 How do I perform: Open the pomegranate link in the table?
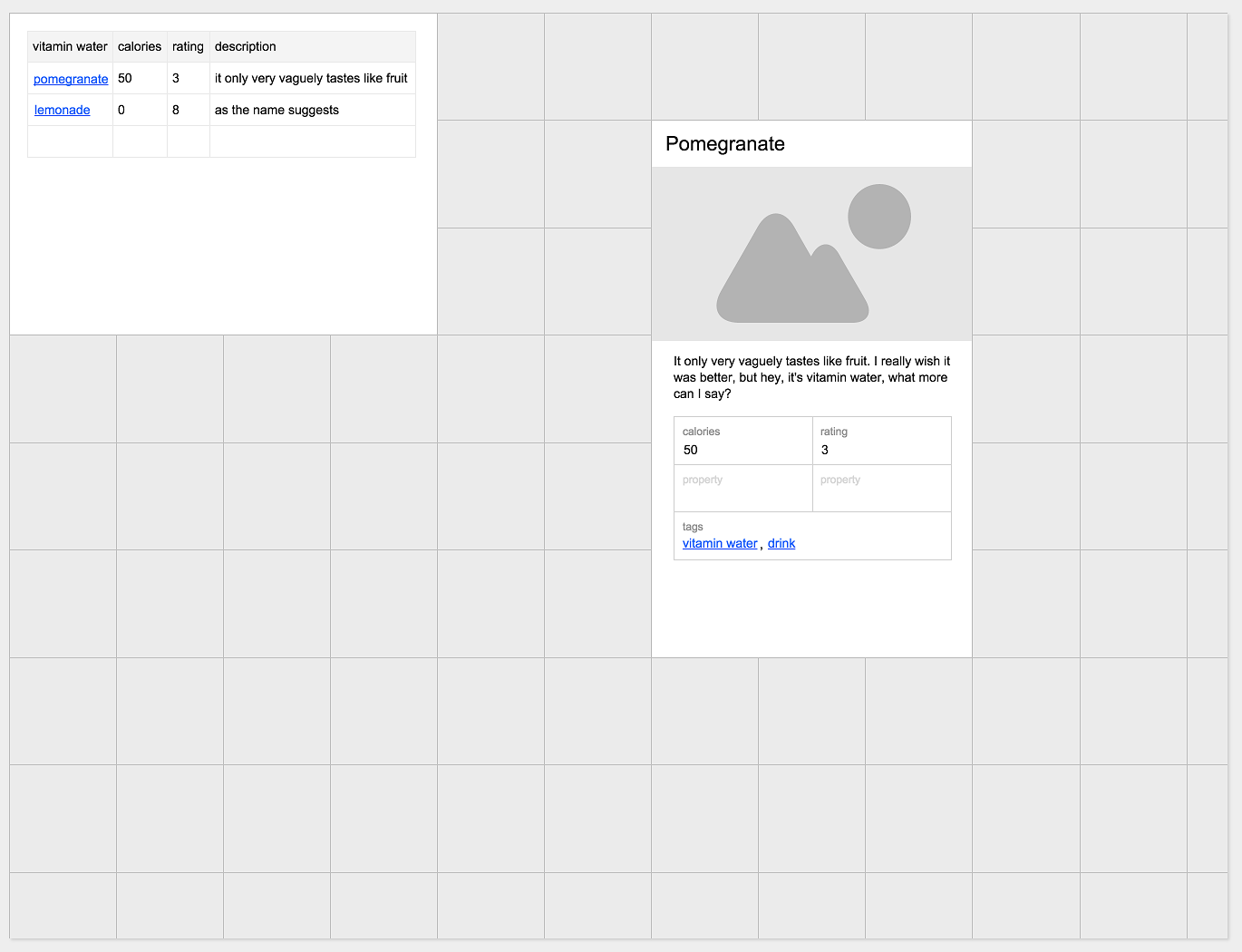pyautogui.click(x=70, y=79)
